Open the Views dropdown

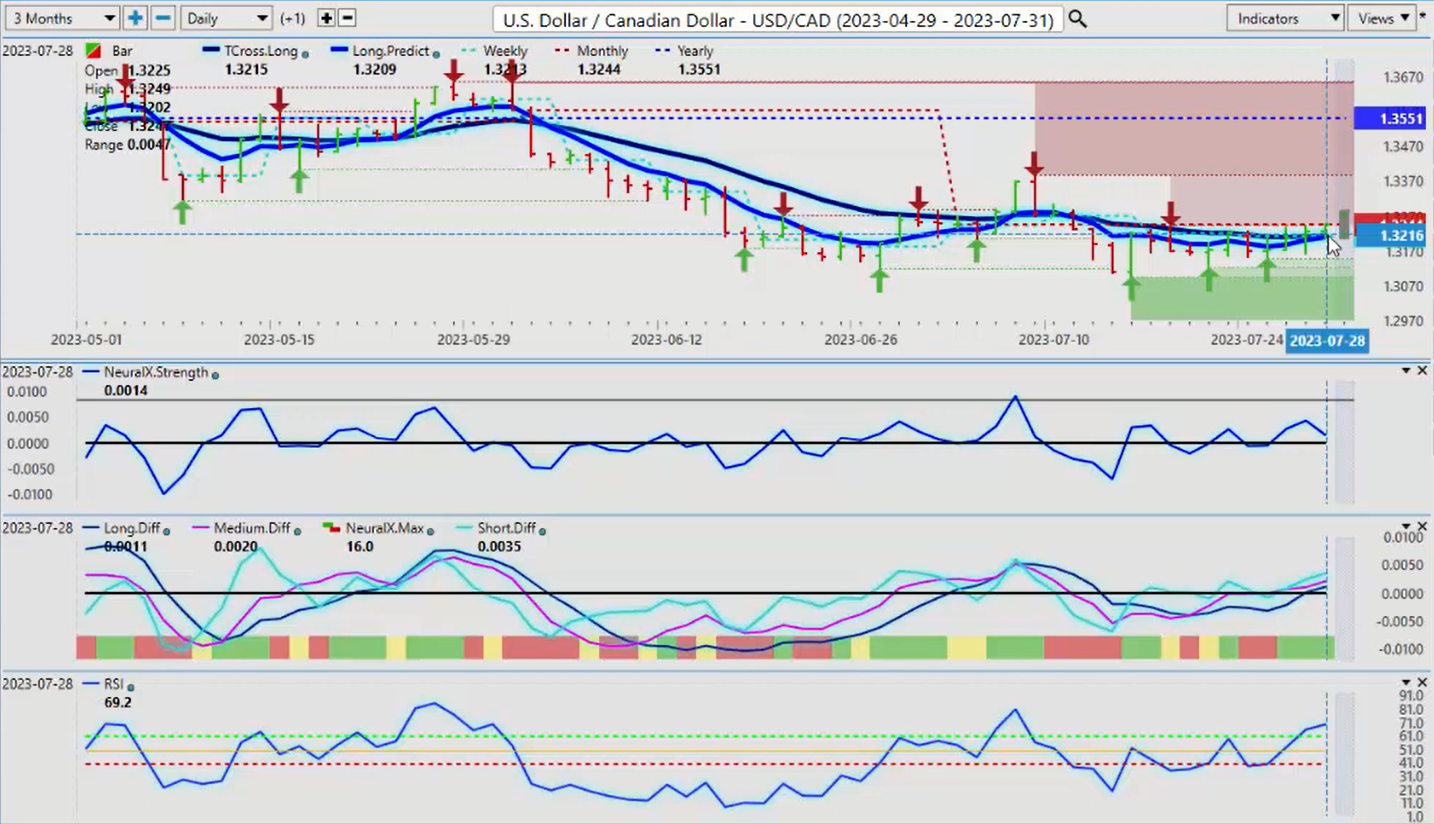click(1381, 18)
